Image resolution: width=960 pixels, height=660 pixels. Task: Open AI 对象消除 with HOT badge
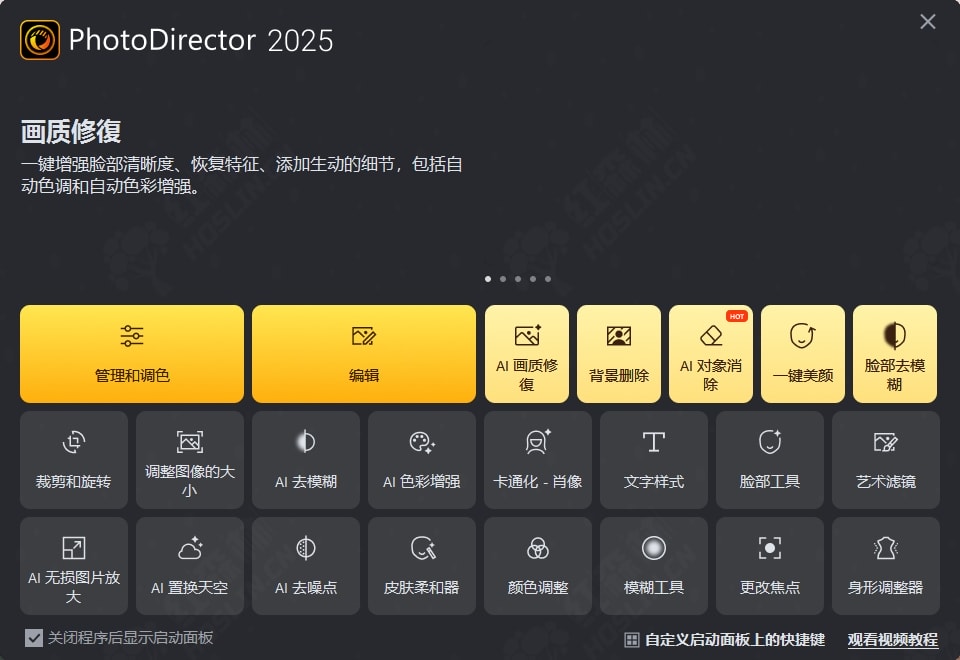click(x=711, y=354)
